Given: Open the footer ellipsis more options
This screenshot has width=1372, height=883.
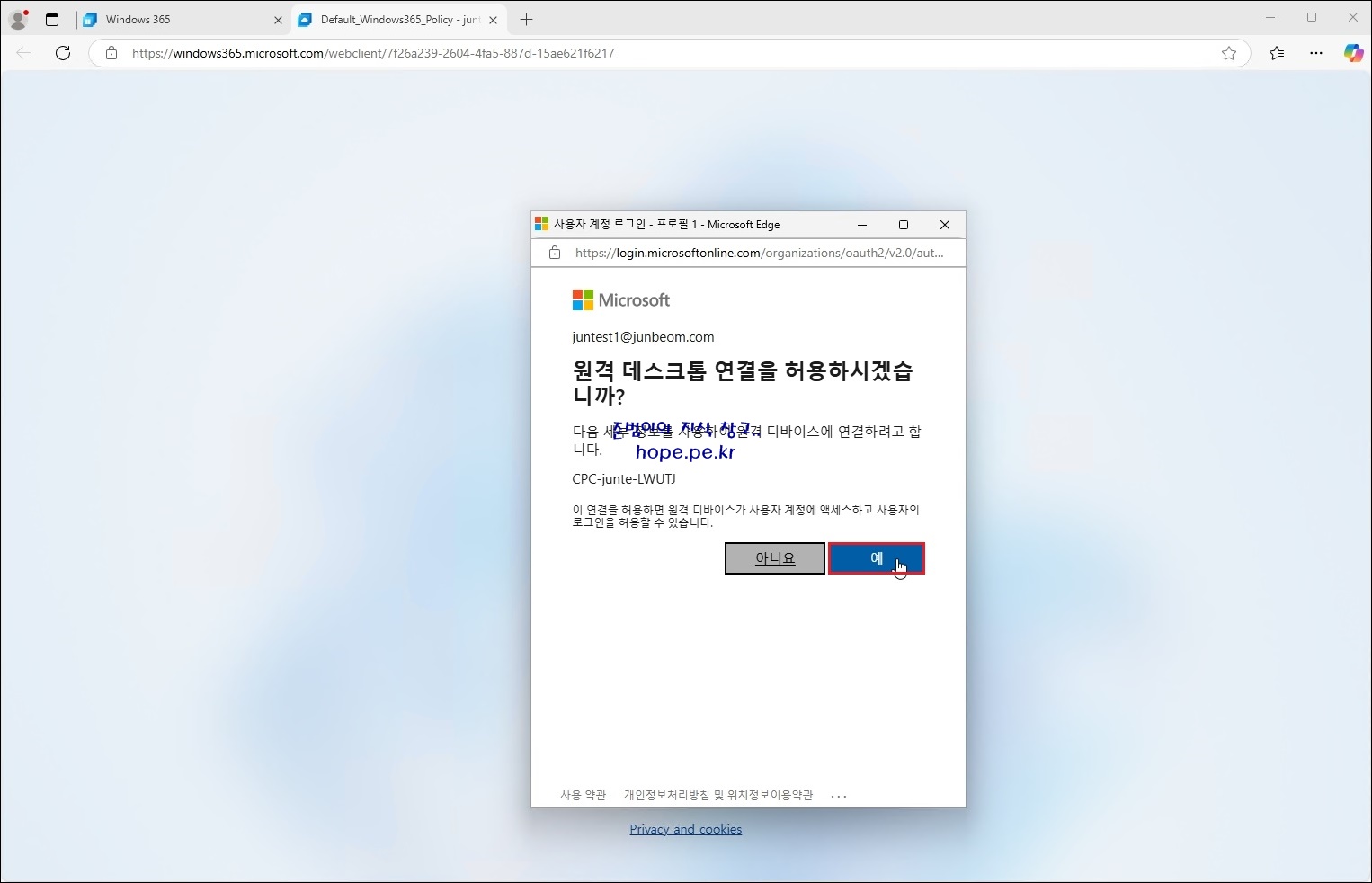Looking at the screenshot, I should pyautogui.click(x=839, y=796).
